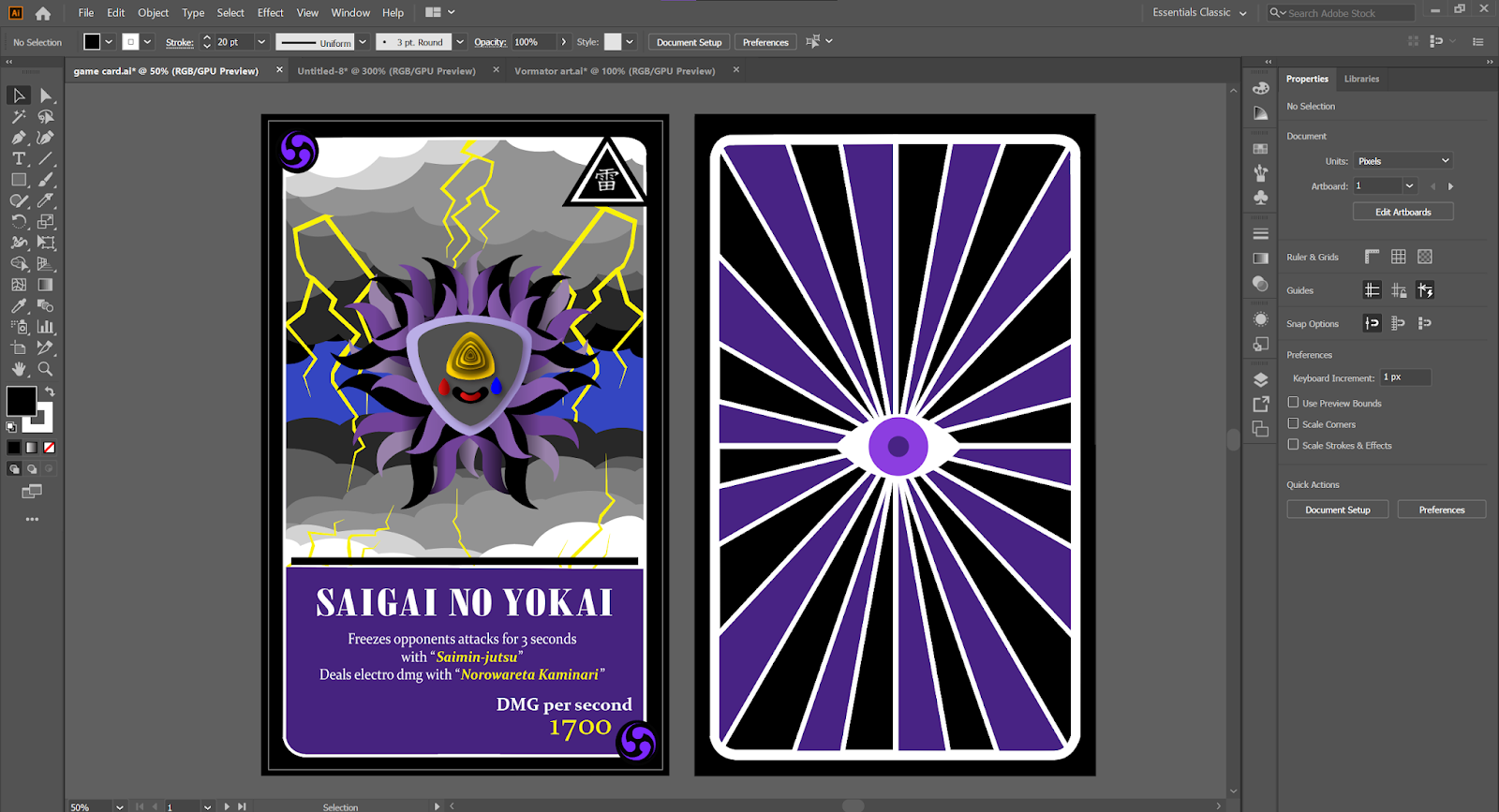Open Essentials Classic workspace switcher
Image resolution: width=1499 pixels, height=812 pixels.
[1199, 12]
